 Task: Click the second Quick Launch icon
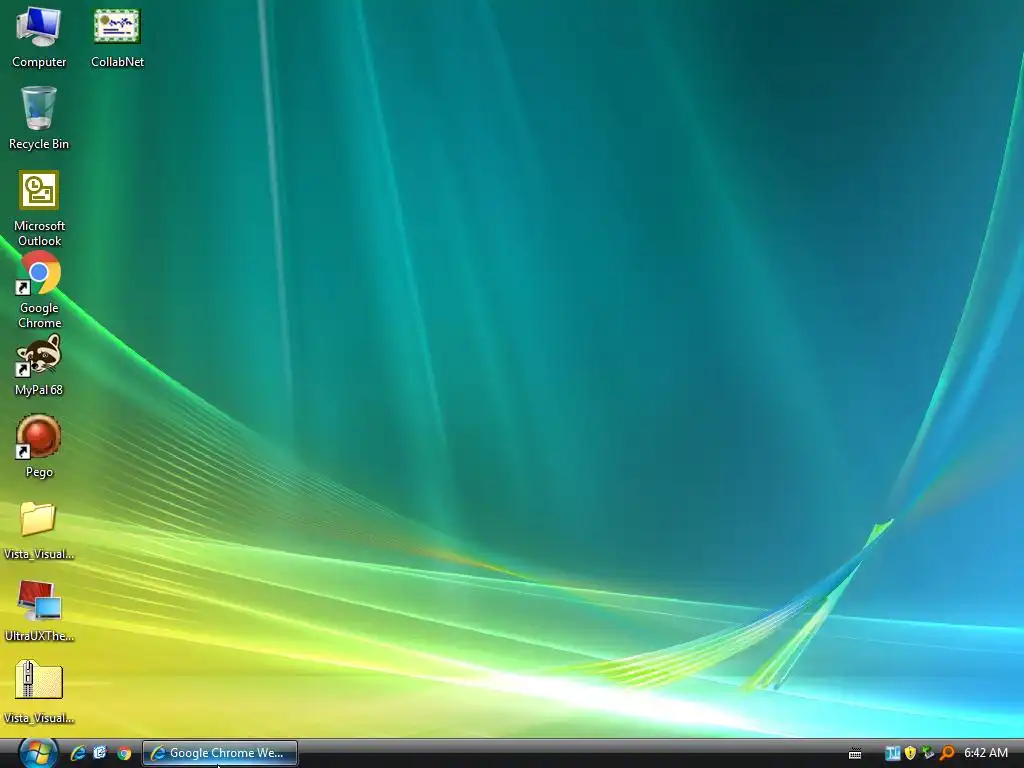coord(100,753)
